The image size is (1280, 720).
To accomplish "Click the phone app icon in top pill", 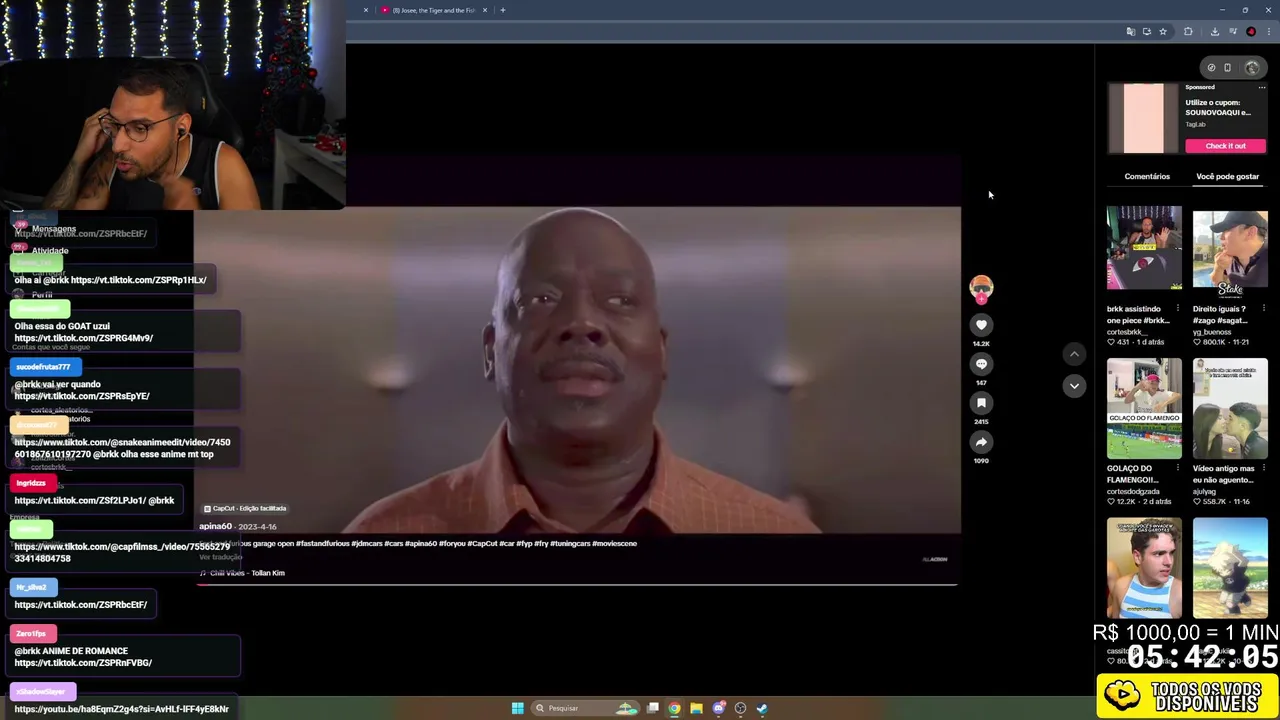I will 1228,68.
